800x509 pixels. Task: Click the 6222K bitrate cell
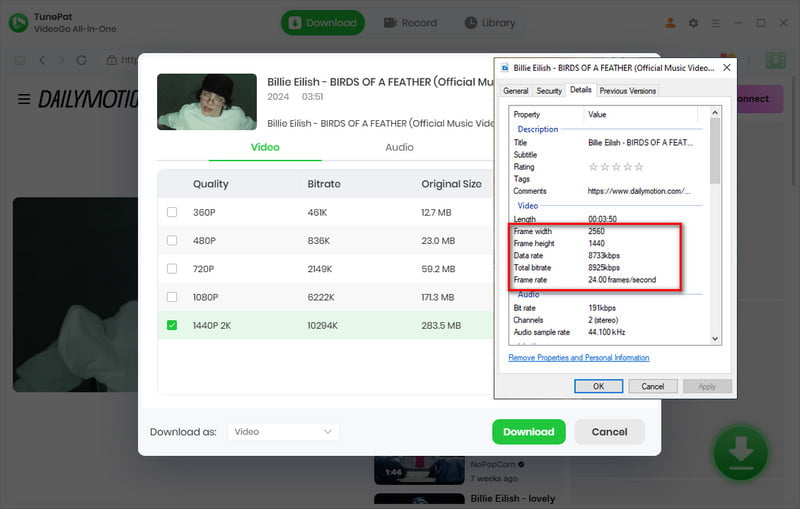[x=321, y=297]
